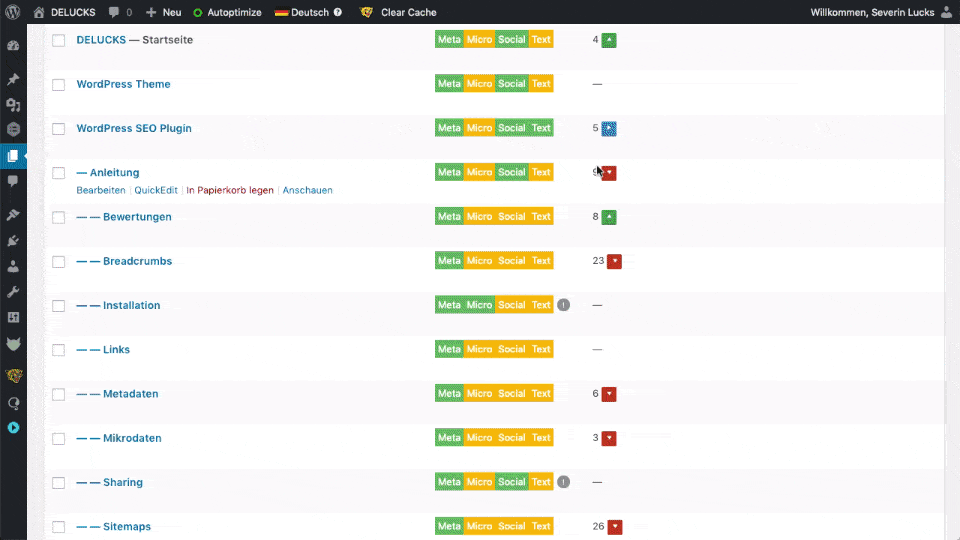Expand red ranking arrow in Mikrodaten row

[609, 438]
